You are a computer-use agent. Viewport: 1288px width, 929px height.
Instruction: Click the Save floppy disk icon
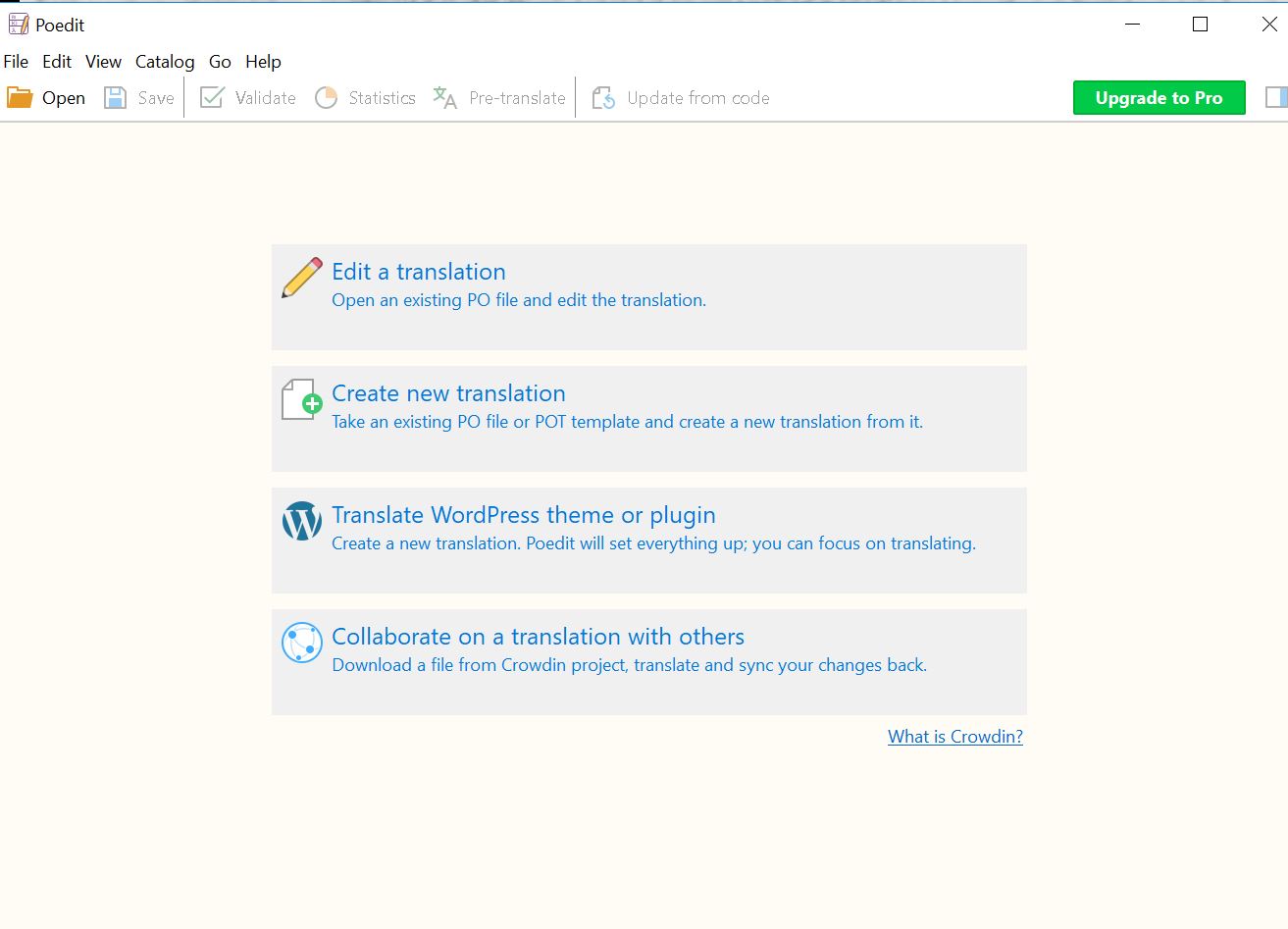tap(116, 98)
